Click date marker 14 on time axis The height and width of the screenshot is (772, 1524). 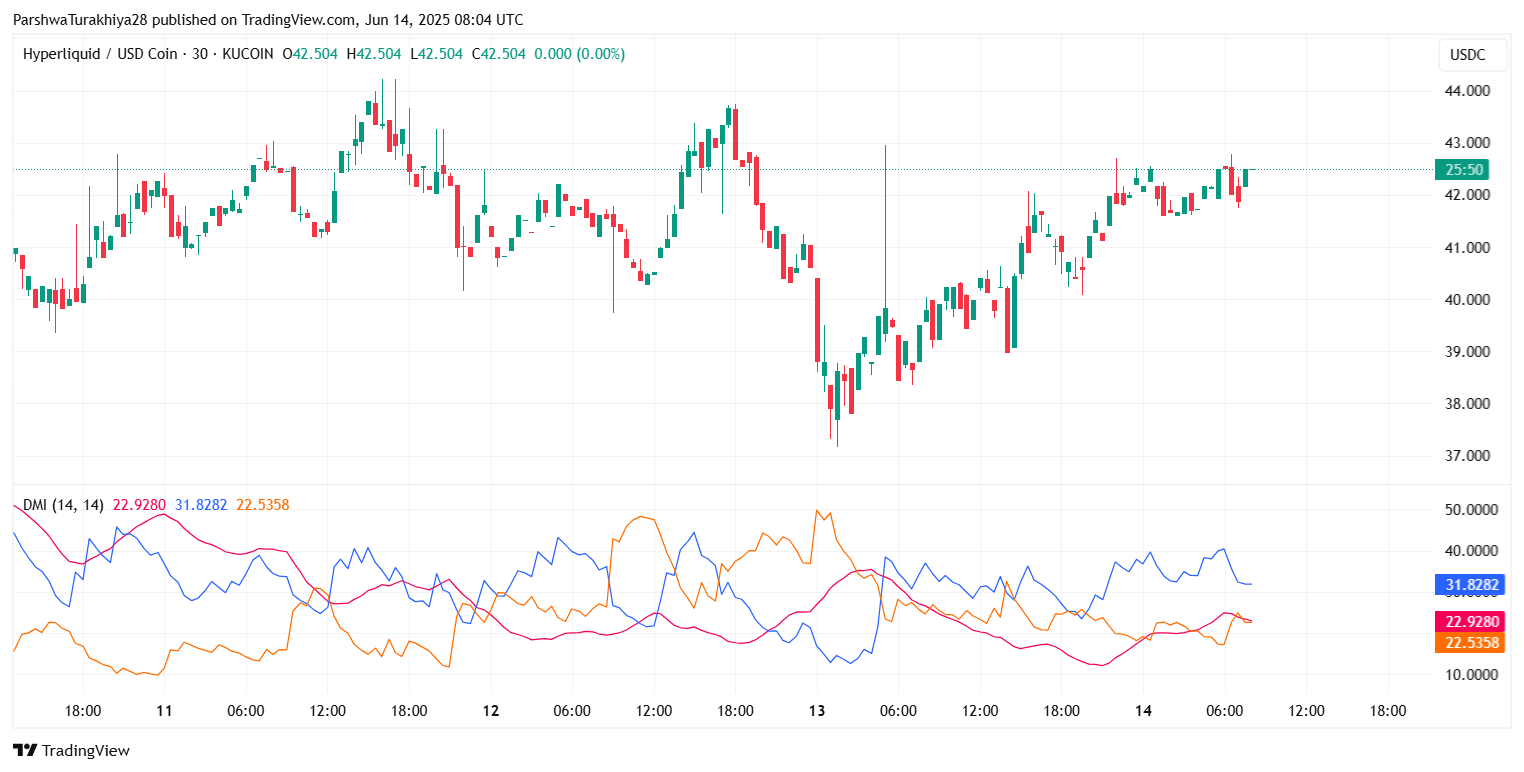click(x=1143, y=711)
